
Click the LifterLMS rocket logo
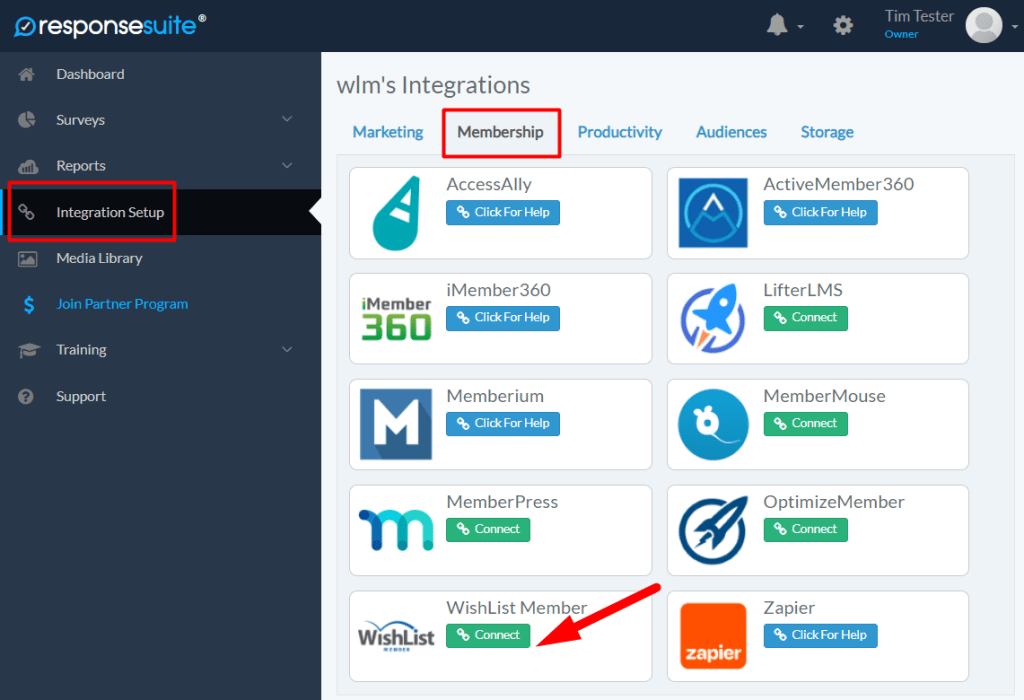pos(712,318)
